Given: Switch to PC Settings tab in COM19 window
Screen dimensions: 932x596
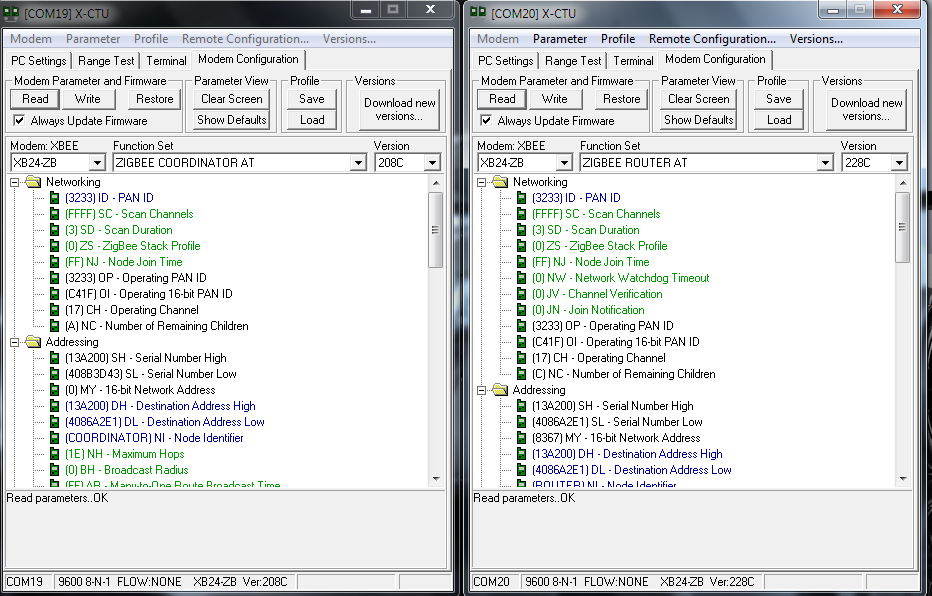Looking at the screenshot, I should pos(39,61).
